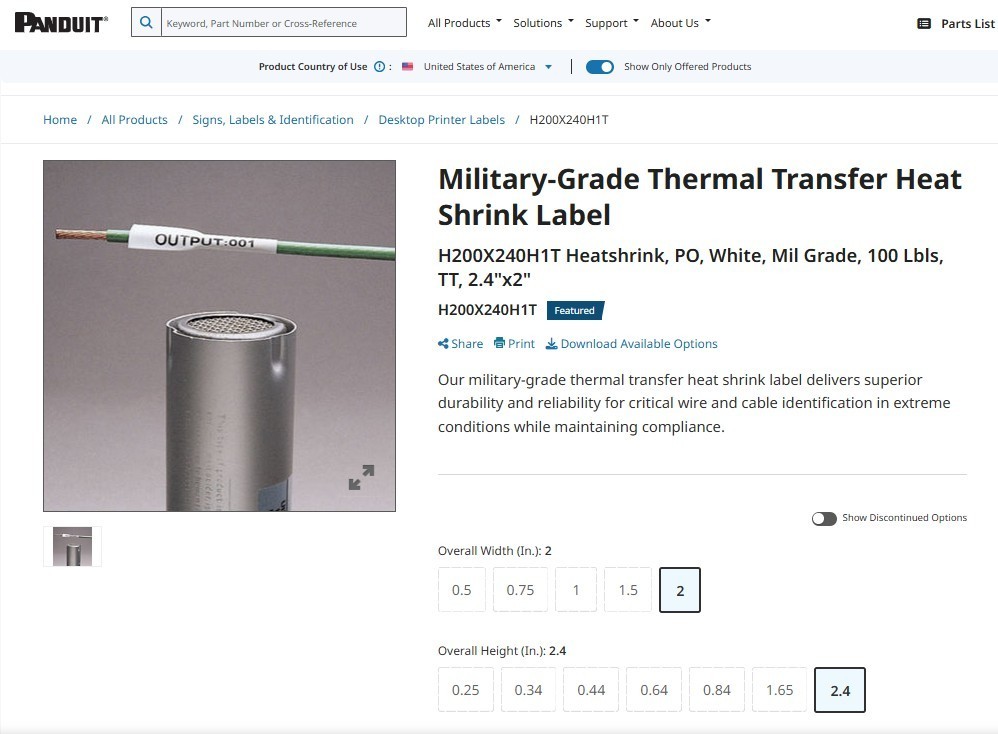Open Desktop Printer Labels breadcrumb
The image size is (998, 734).
[x=442, y=120]
